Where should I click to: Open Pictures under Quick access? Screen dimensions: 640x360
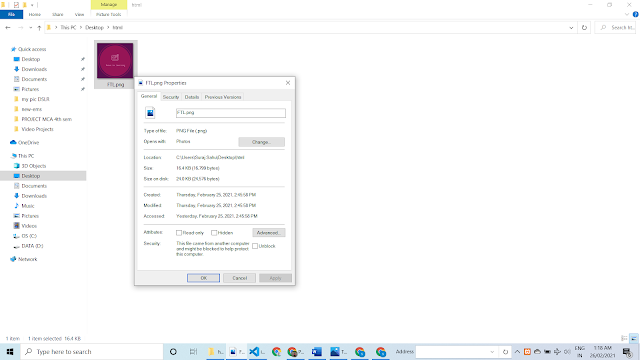[30, 89]
